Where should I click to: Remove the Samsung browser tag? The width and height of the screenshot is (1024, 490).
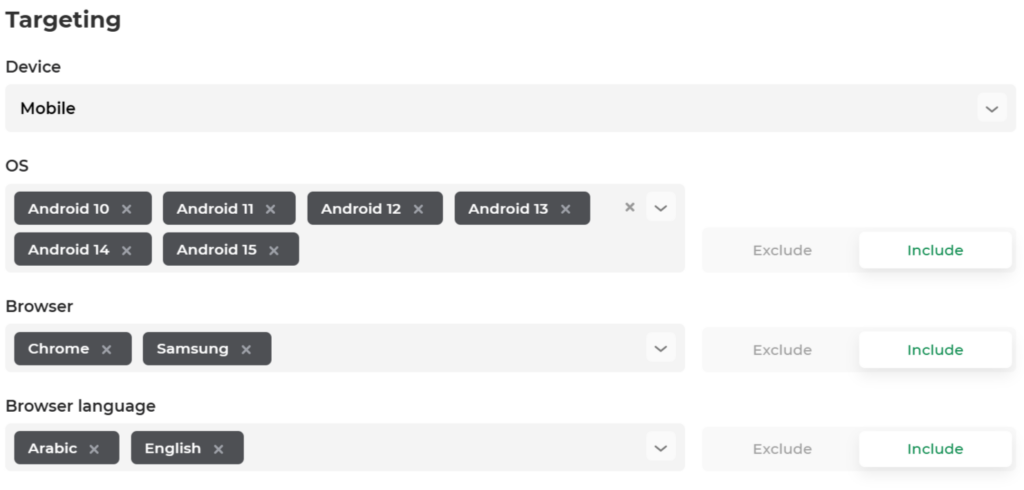(x=246, y=350)
